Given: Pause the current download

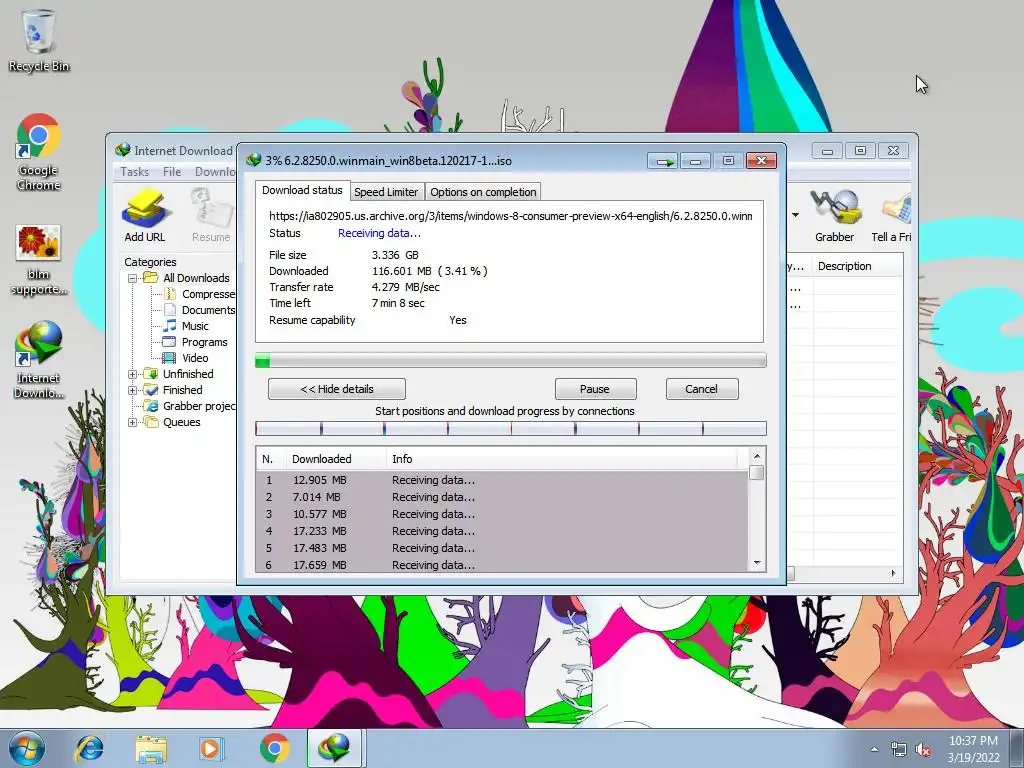Looking at the screenshot, I should 595,389.
